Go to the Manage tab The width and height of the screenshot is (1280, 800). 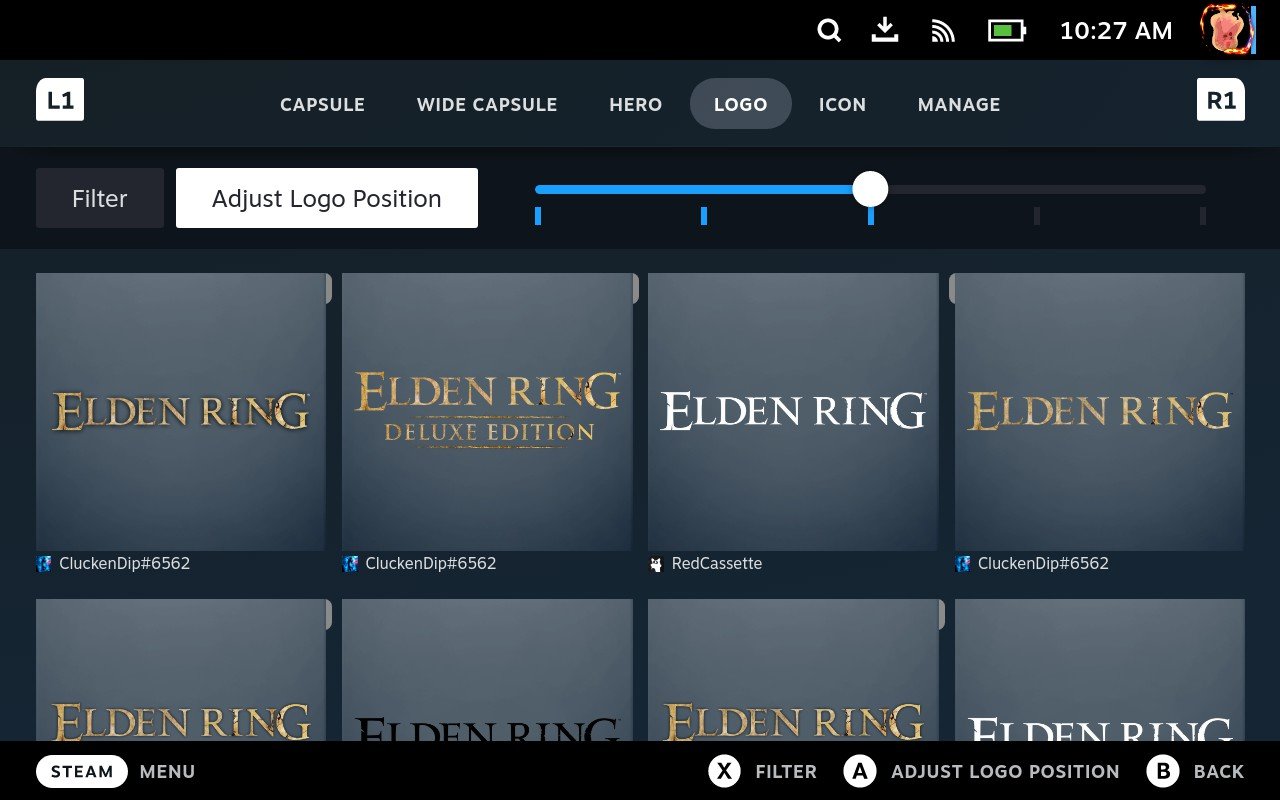pyautogui.click(x=958, y=104)
